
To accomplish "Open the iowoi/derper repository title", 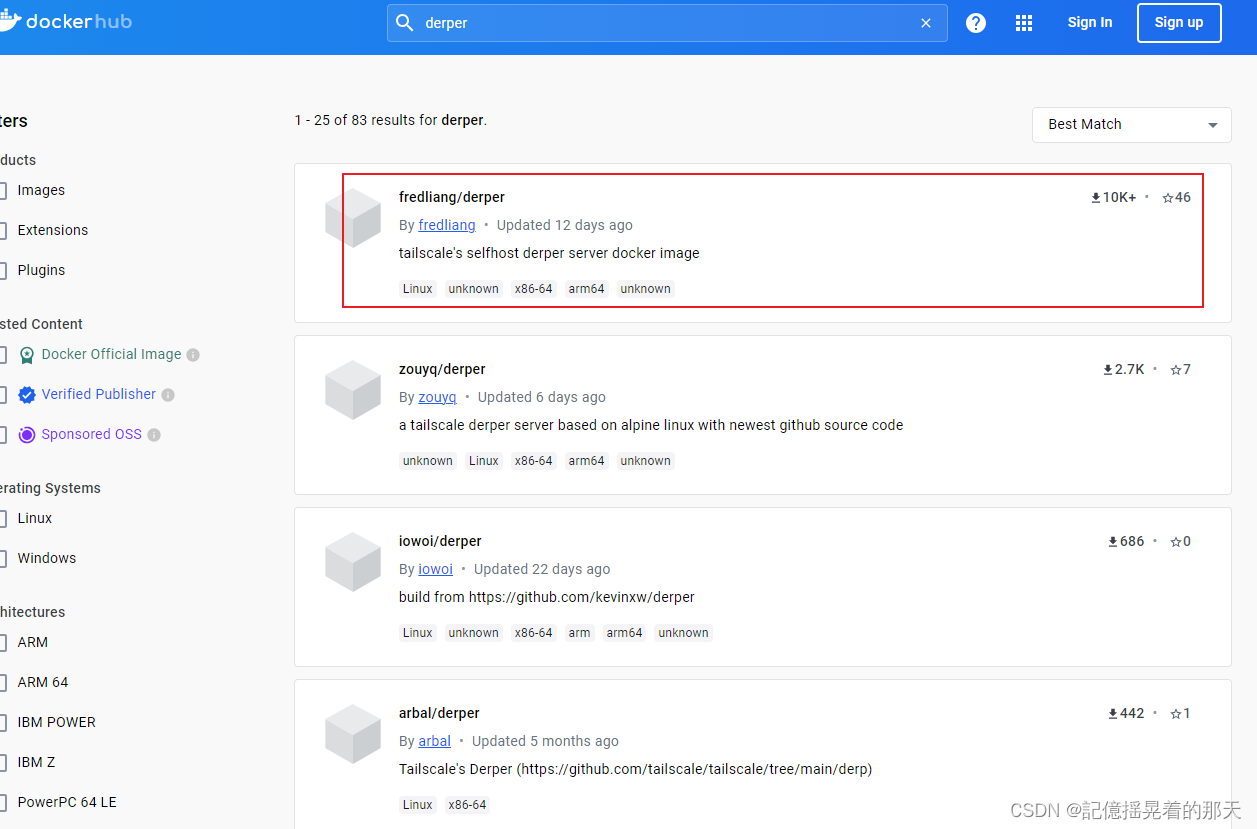I will tap(440, 541).
